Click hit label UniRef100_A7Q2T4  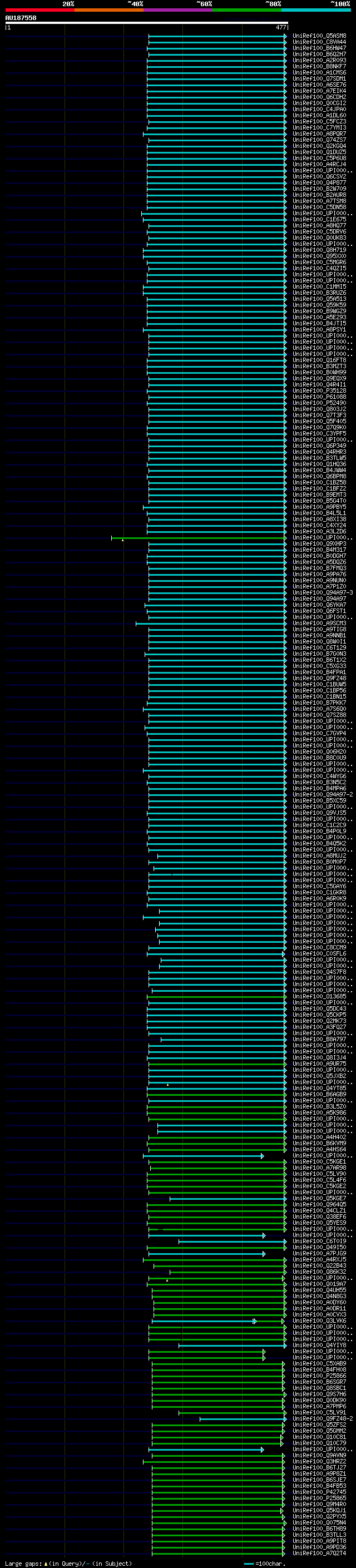pos(319,1554)
